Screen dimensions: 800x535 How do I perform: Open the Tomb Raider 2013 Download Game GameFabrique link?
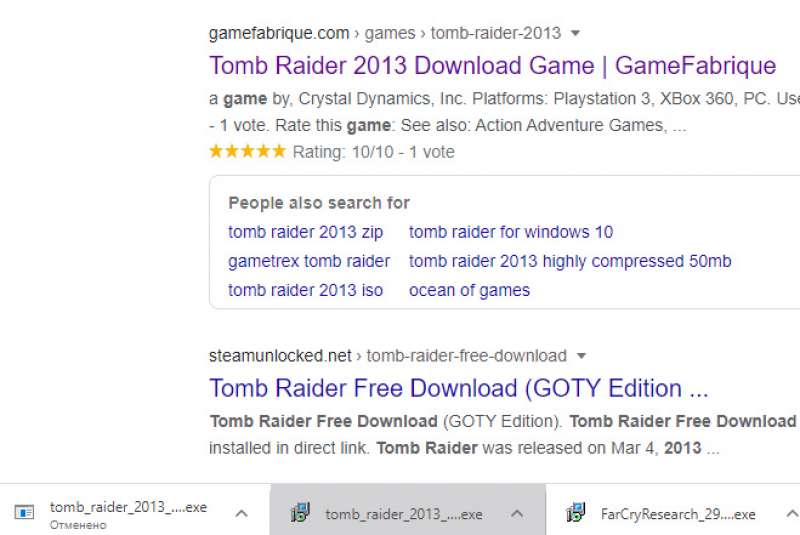tap(492, 66)
